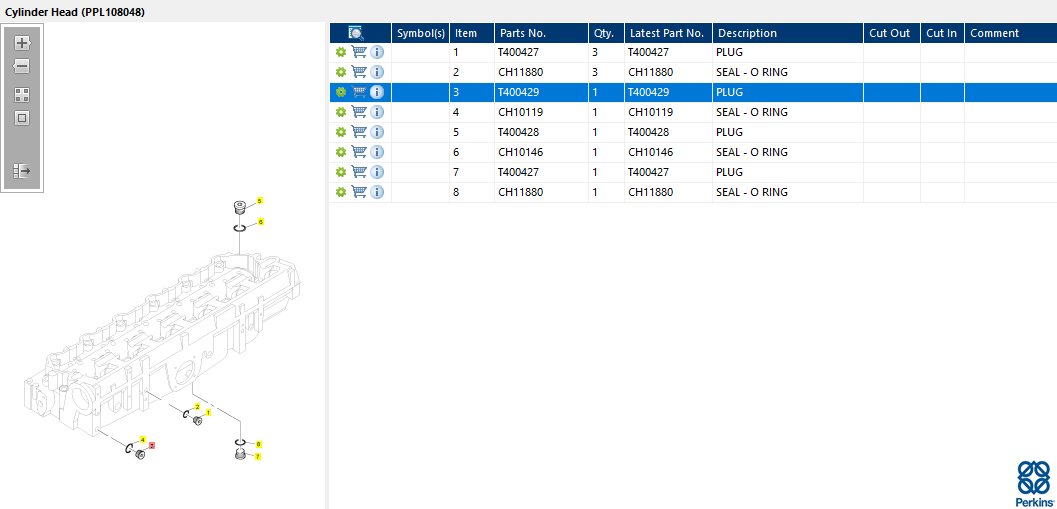Click Latest Part No. column header
The width and height of the screenshot is (1057, 509).
coord(669,33)
